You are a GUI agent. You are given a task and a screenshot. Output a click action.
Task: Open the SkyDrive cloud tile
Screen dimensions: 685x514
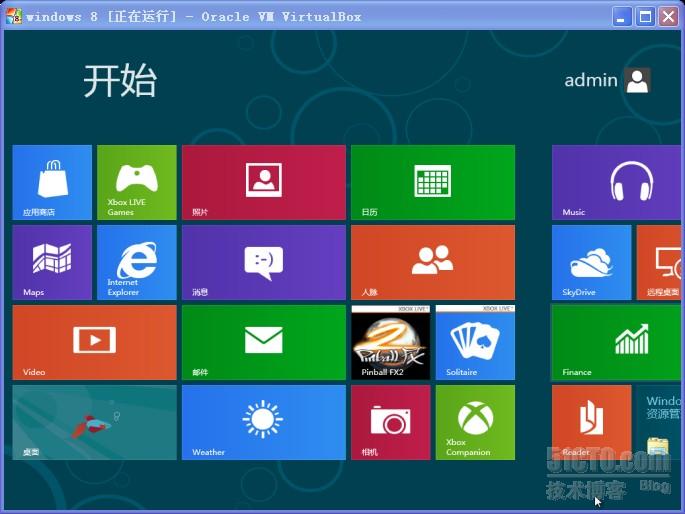[592, 262]
